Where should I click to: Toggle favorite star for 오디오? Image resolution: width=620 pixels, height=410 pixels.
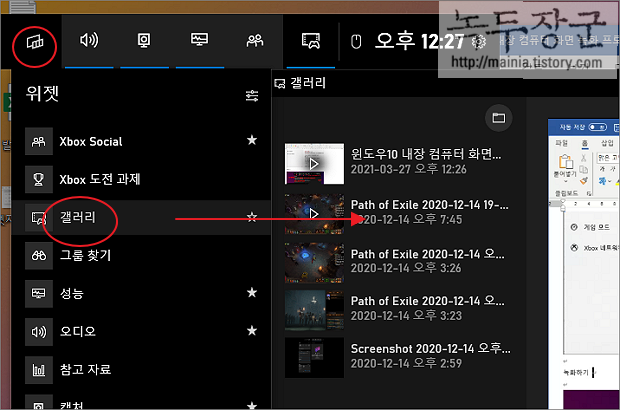[252, 330]
